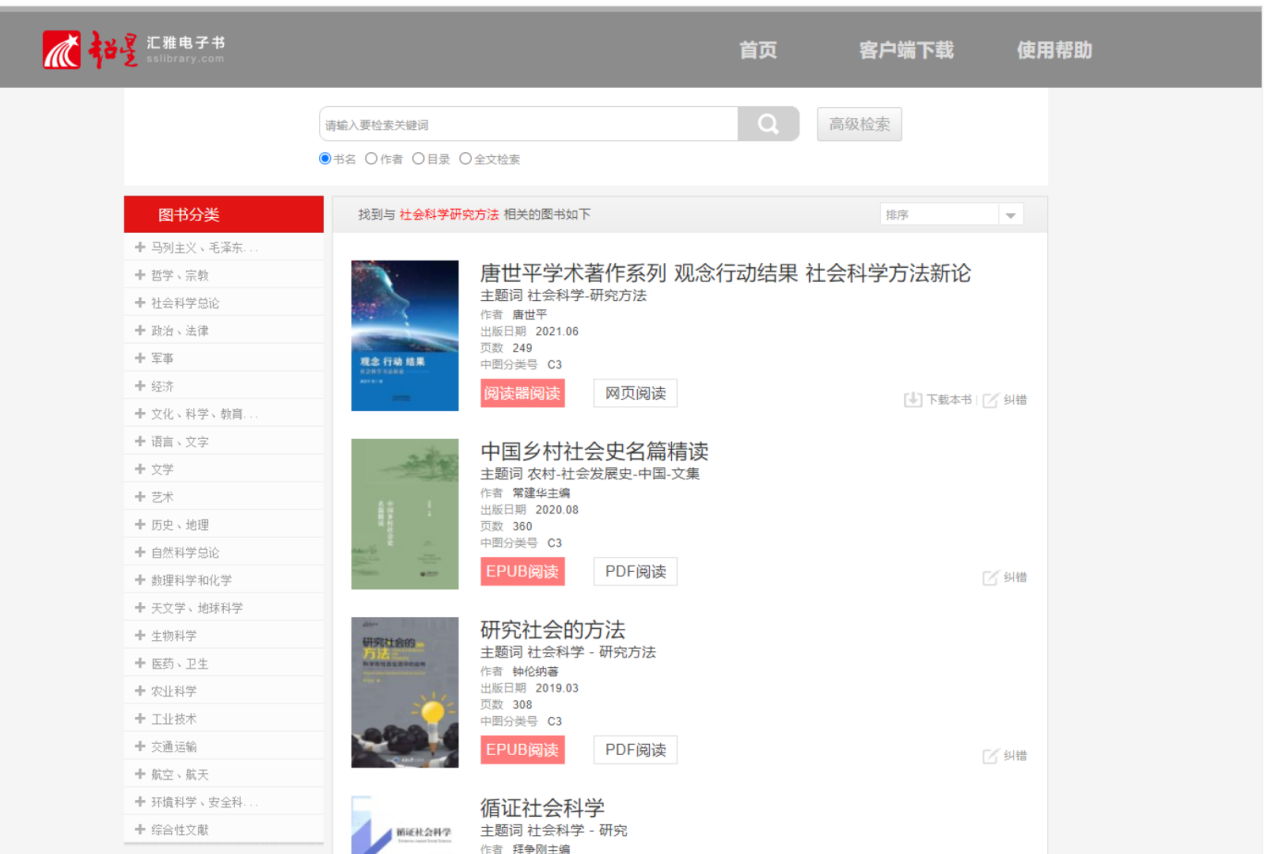This screenshot has width=1268, height=854.
Task: Click the 图书分类 sidebar header
Action: click(x=224, y=214)
